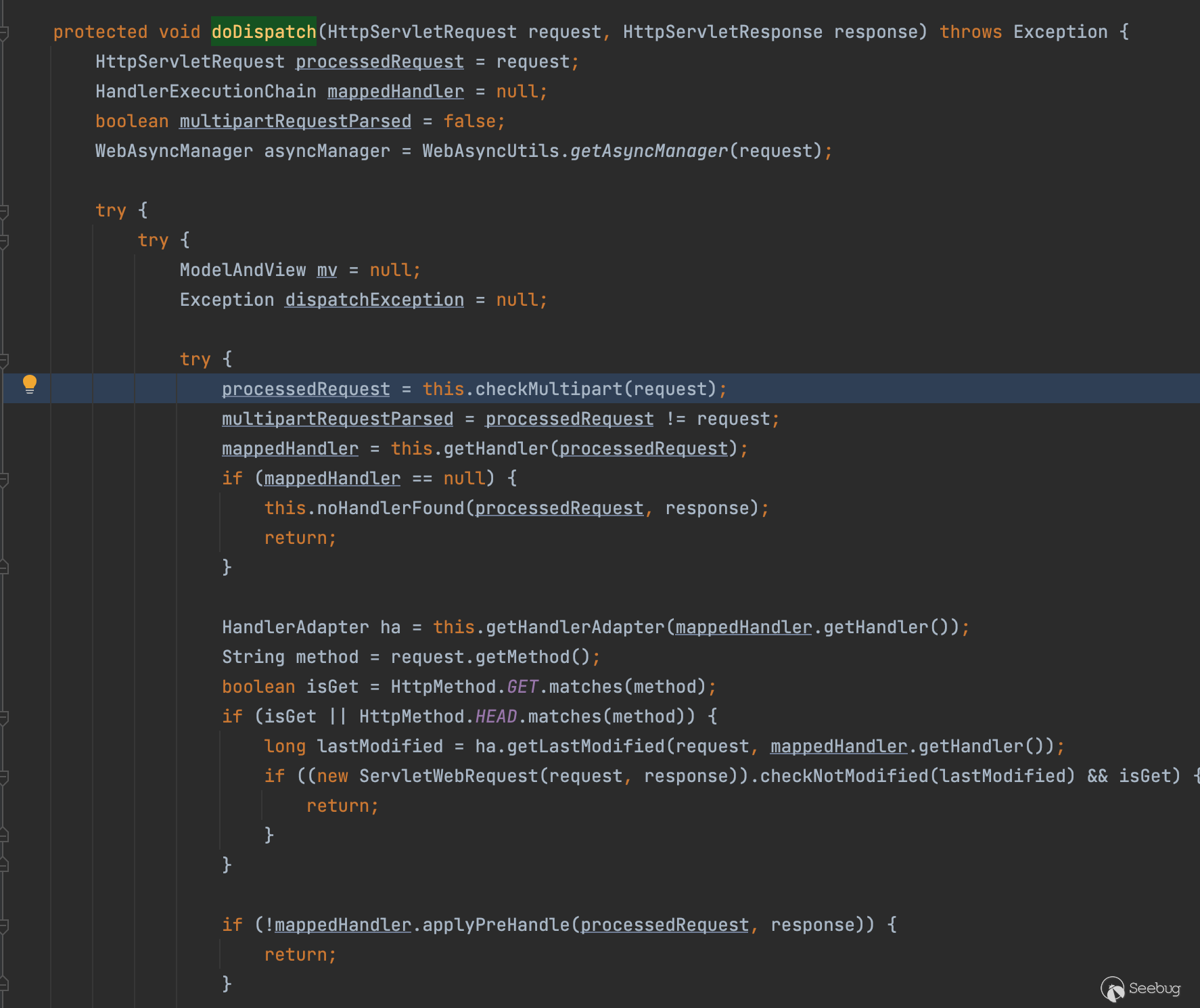Image resolution: width=1200 pixels, height=1008 pixels.
Task: Click the highlighted doDispatch method name
Action: point(264,32)
